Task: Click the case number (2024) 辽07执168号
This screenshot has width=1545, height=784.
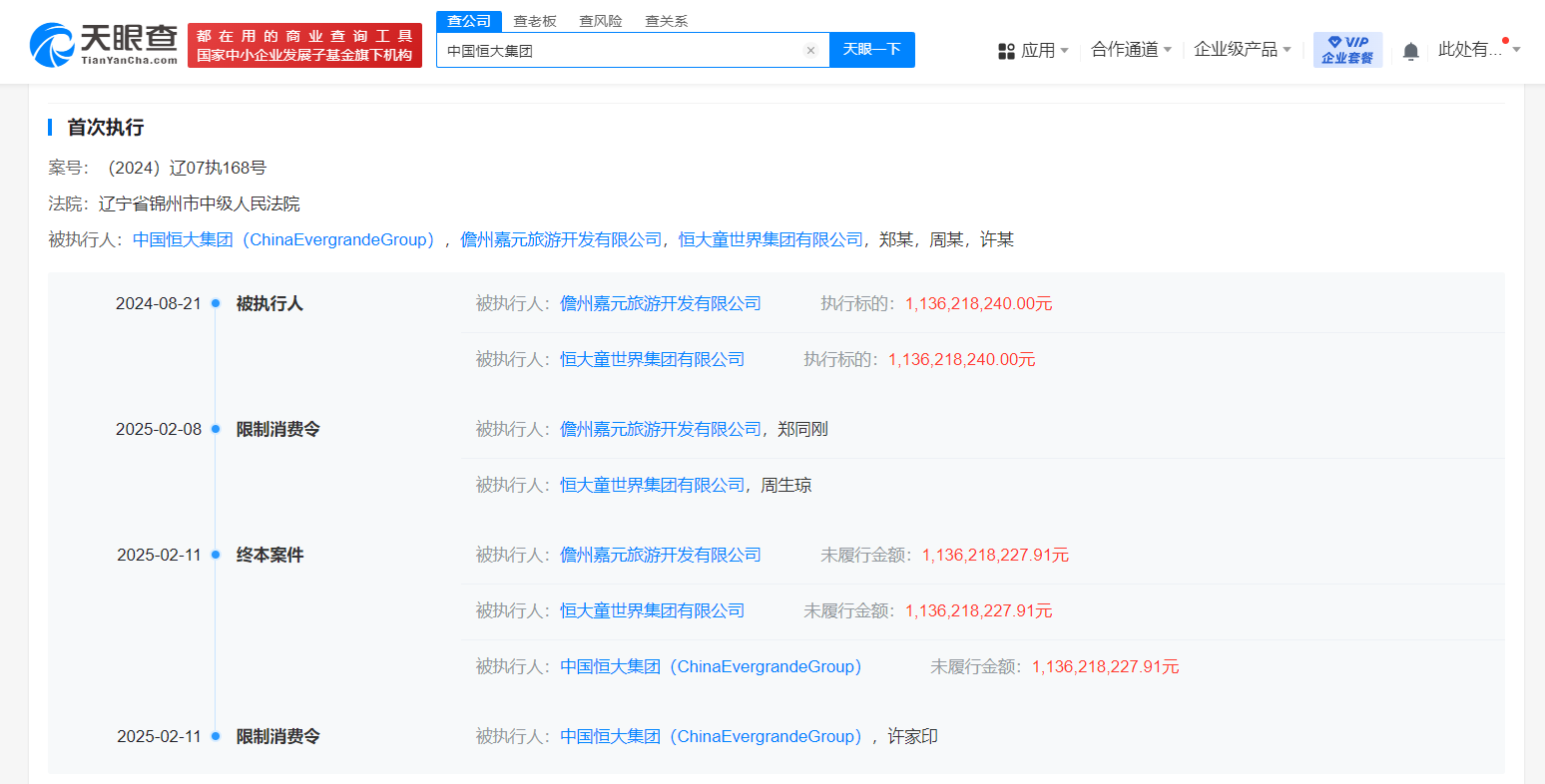Action: pyautogui.click(x=185, y=168)
